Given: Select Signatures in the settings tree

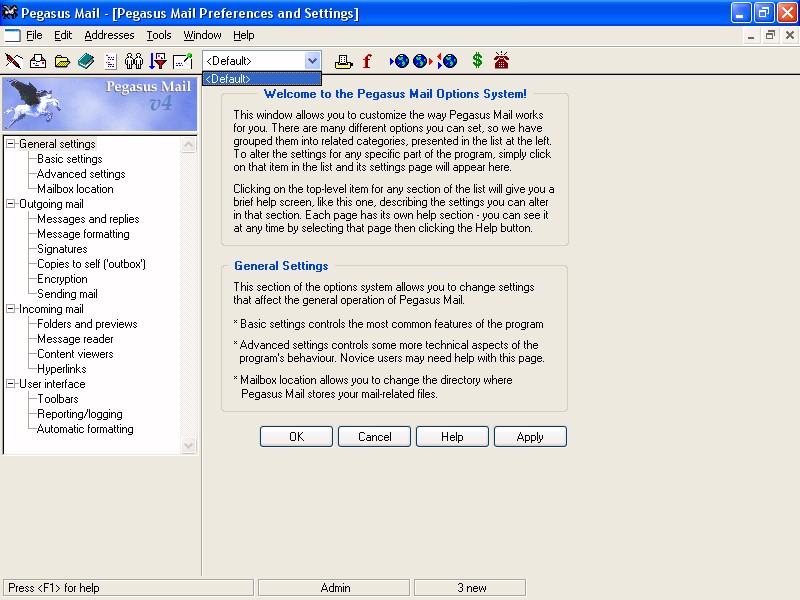Looking at the screenshot, I should click(62, 249).
